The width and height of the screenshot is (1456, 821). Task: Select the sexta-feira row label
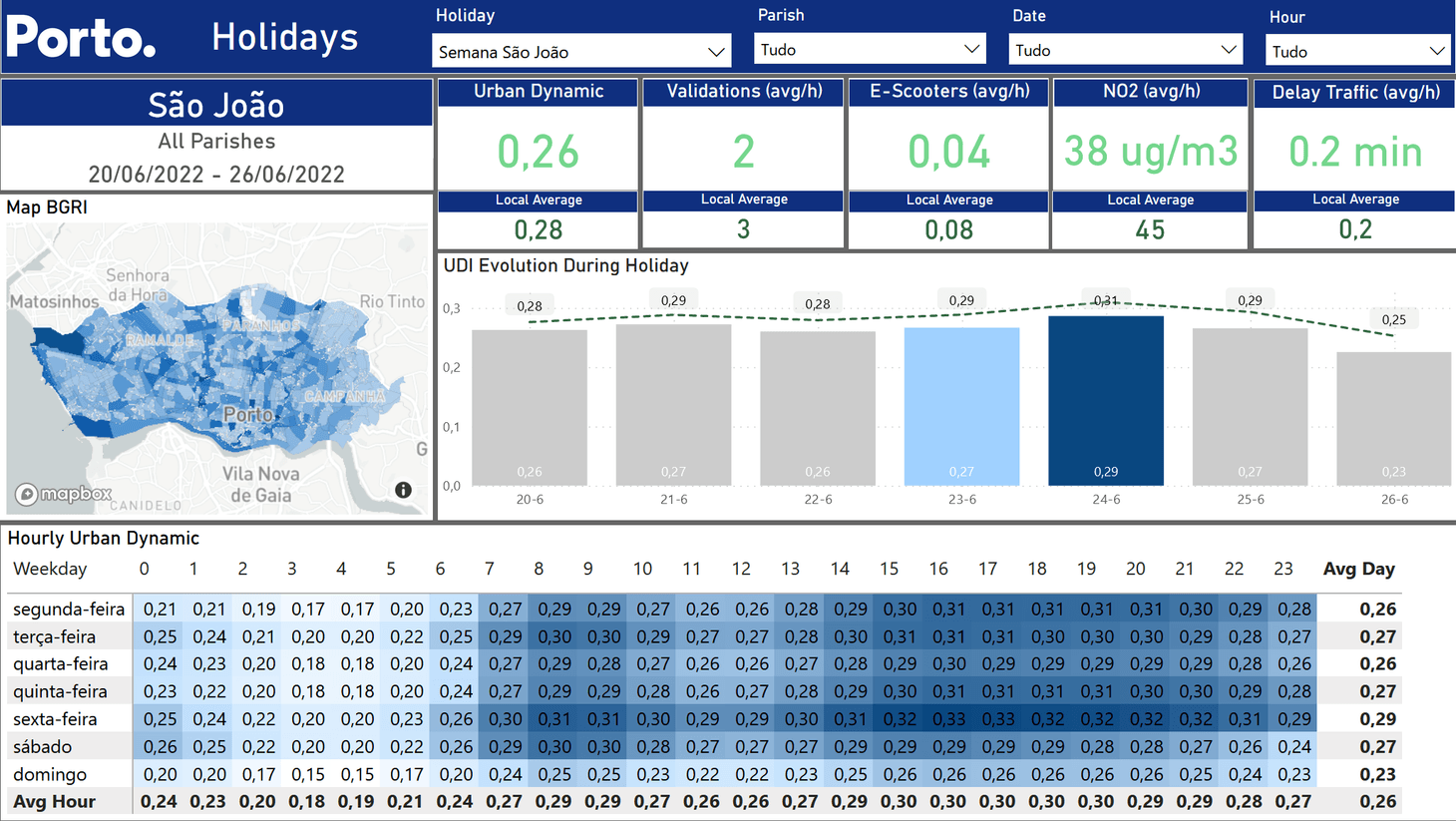coord(55,719)
